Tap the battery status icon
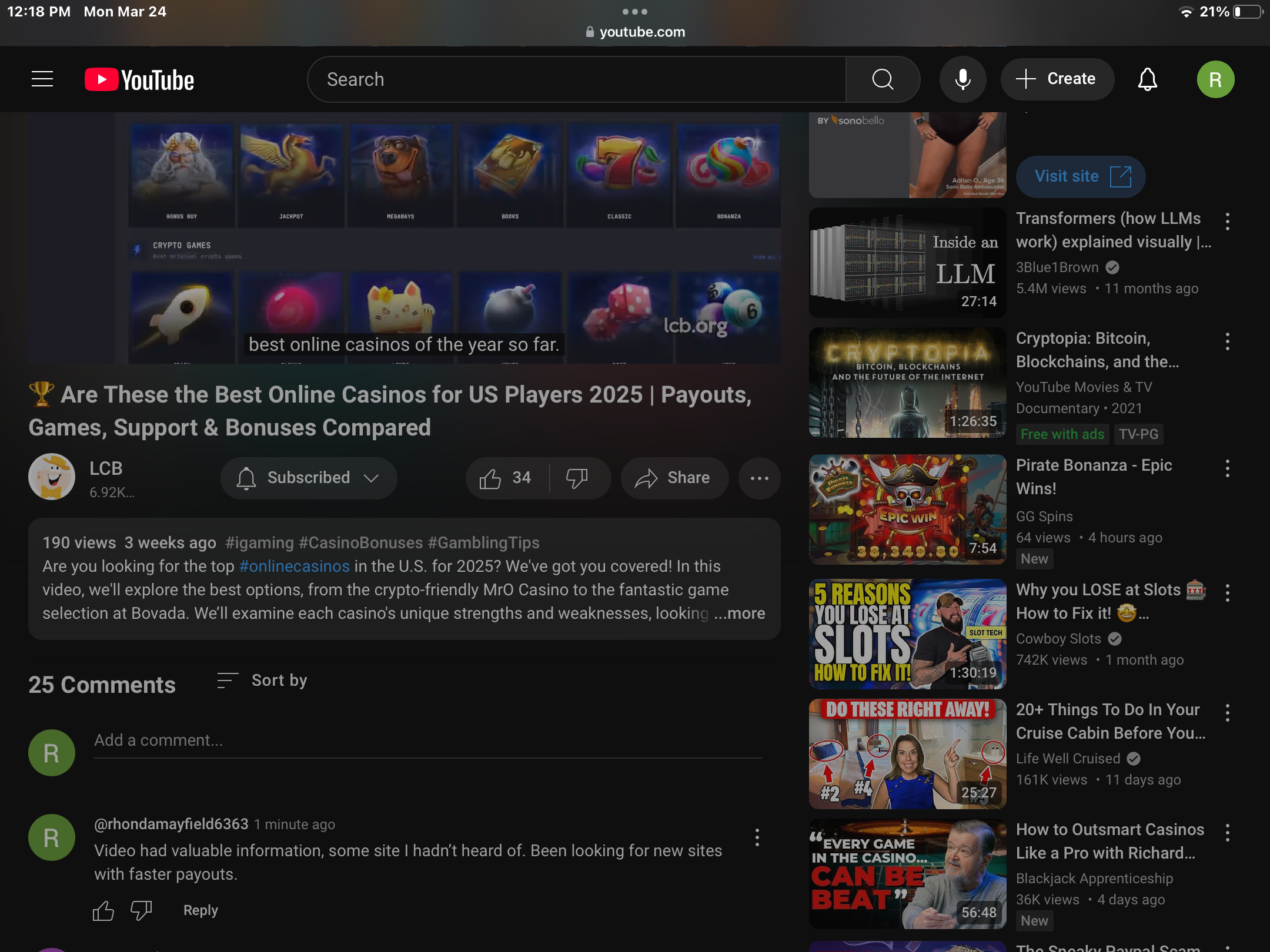This screenshot has height=952, width=1270. (1248, 12)
